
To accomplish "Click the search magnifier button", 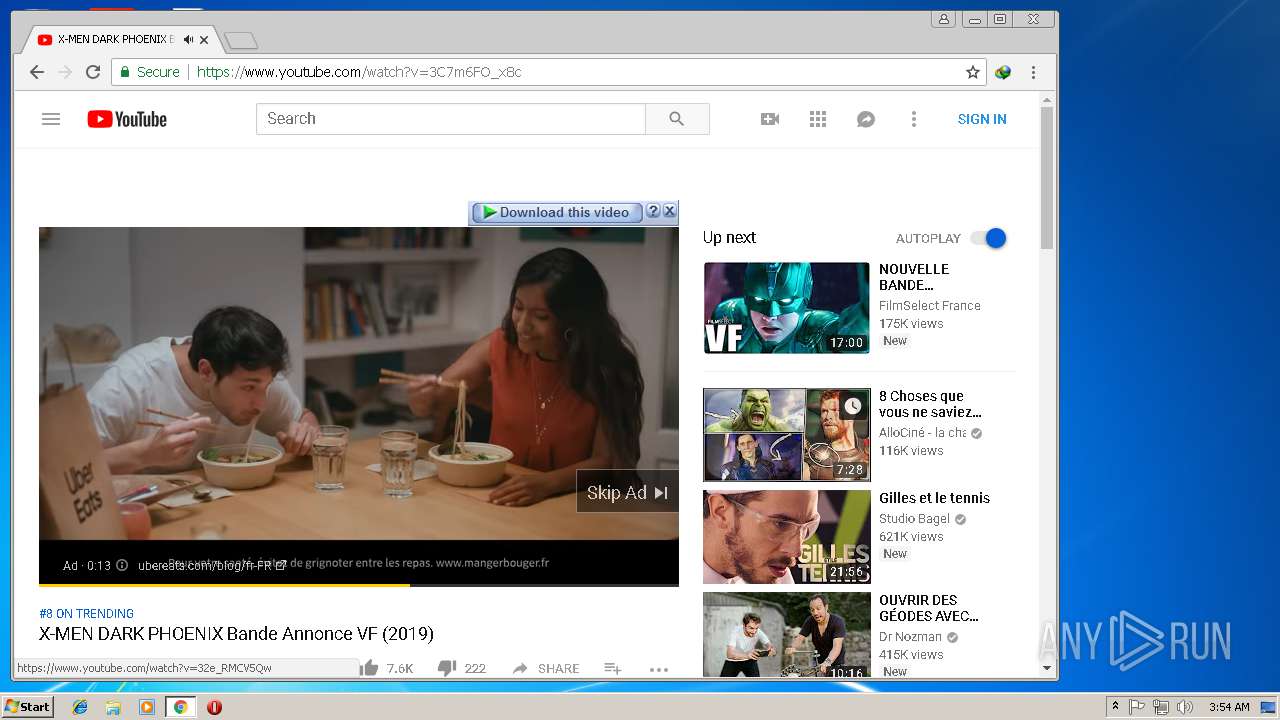I will (x=677, y=119).
